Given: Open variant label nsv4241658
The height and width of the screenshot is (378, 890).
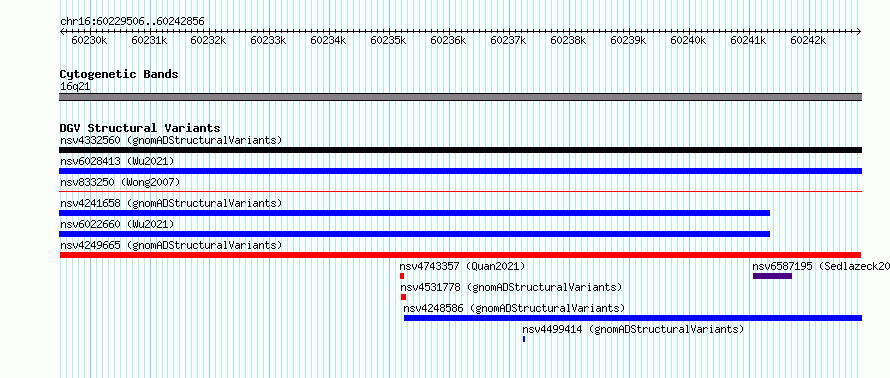Looking at the screenshot, I should click(171, 203).
